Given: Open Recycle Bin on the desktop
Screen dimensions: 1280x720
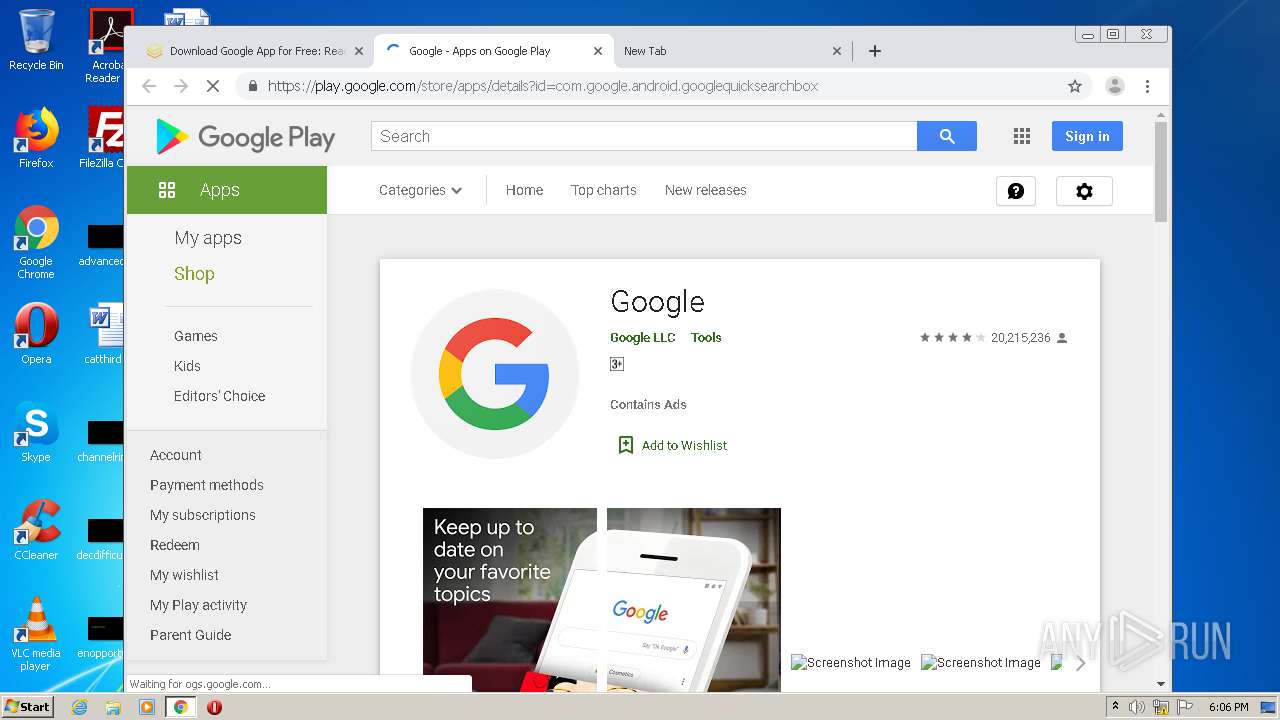Looking at the screenshot, I should 36,40.
